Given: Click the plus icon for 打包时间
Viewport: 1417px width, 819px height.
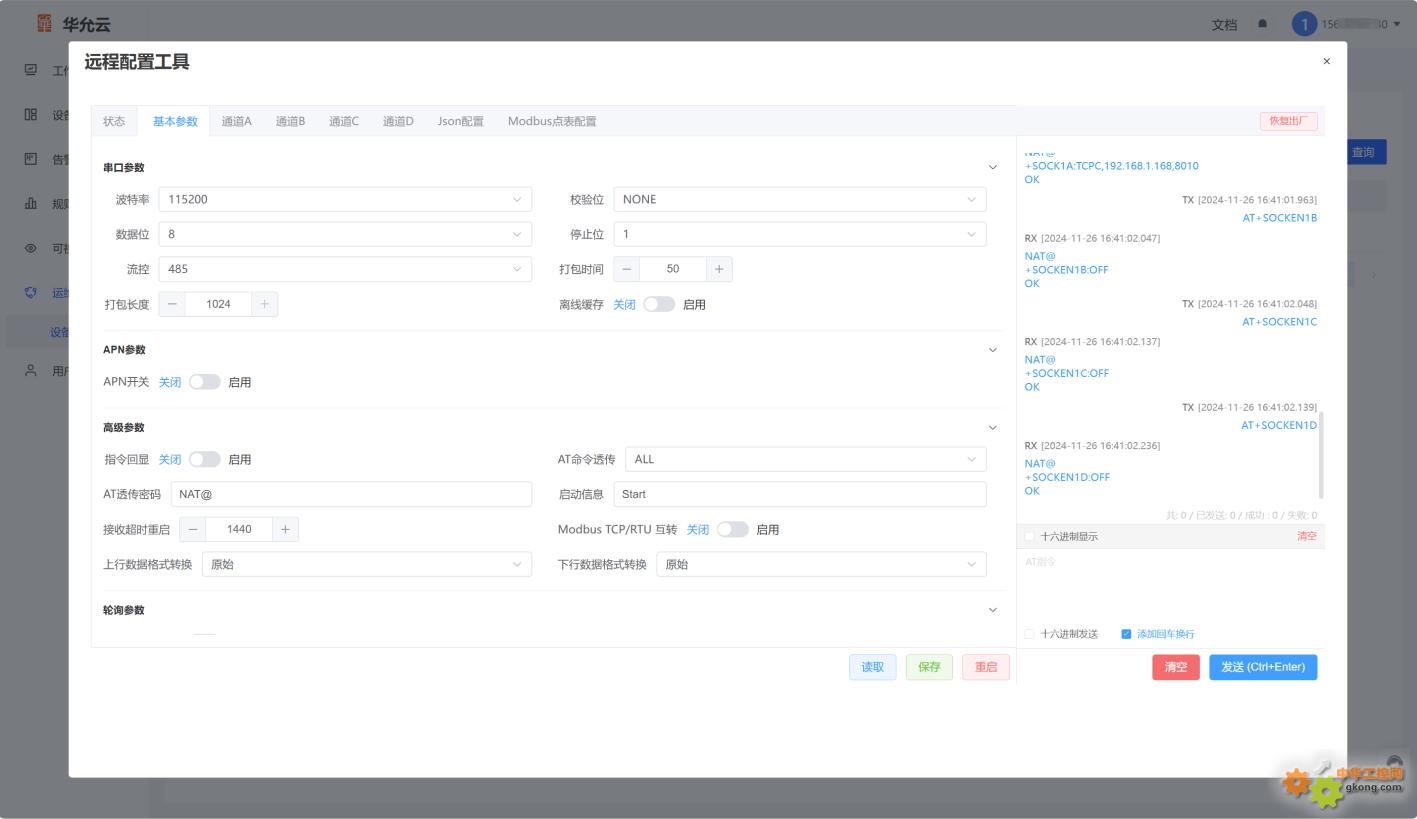Looking at the screenshot, I should click(719, 269).
